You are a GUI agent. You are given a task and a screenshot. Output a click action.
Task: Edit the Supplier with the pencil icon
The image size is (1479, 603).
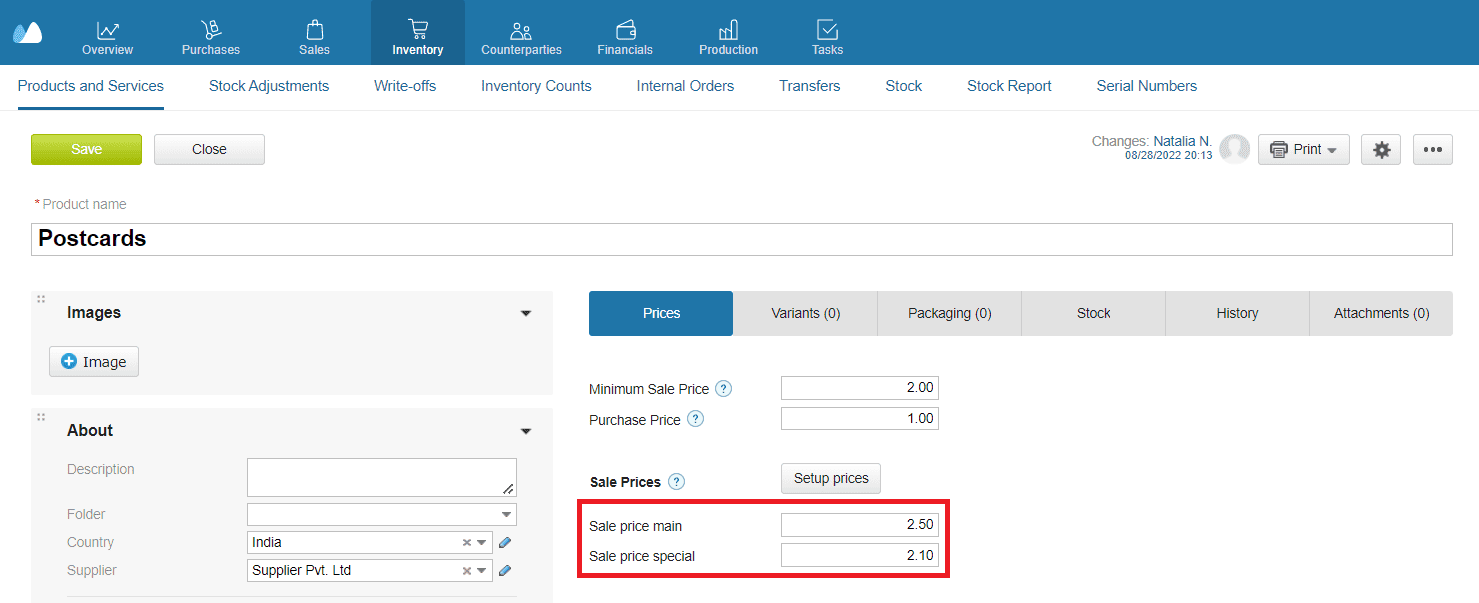click(x=504, y=570)
